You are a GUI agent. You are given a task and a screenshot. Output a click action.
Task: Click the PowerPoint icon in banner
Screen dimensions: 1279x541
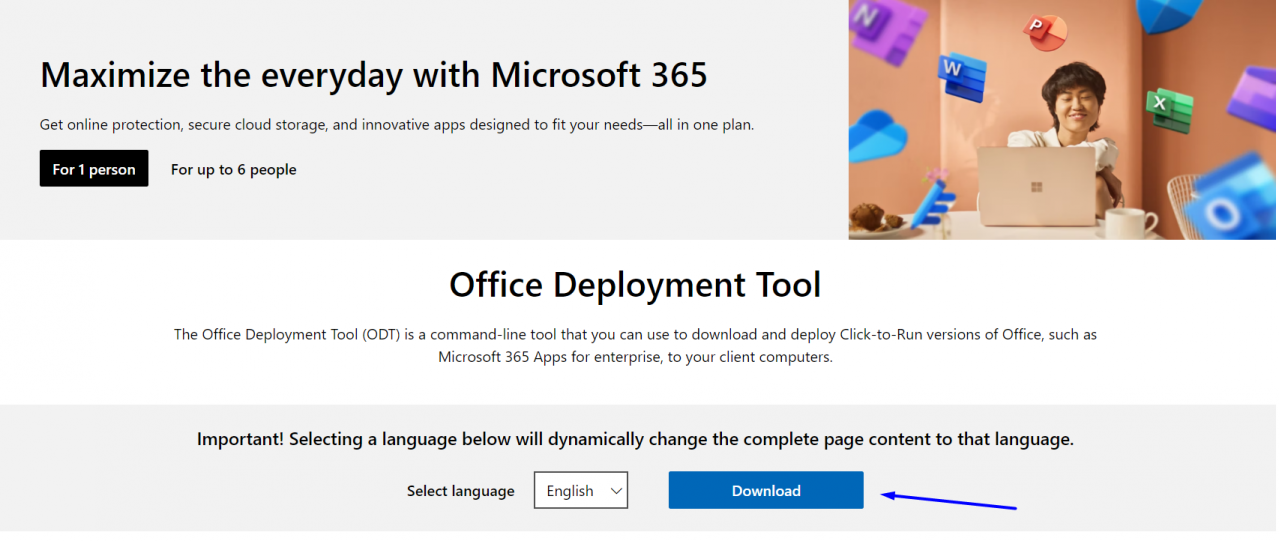tap(1046, 30)
